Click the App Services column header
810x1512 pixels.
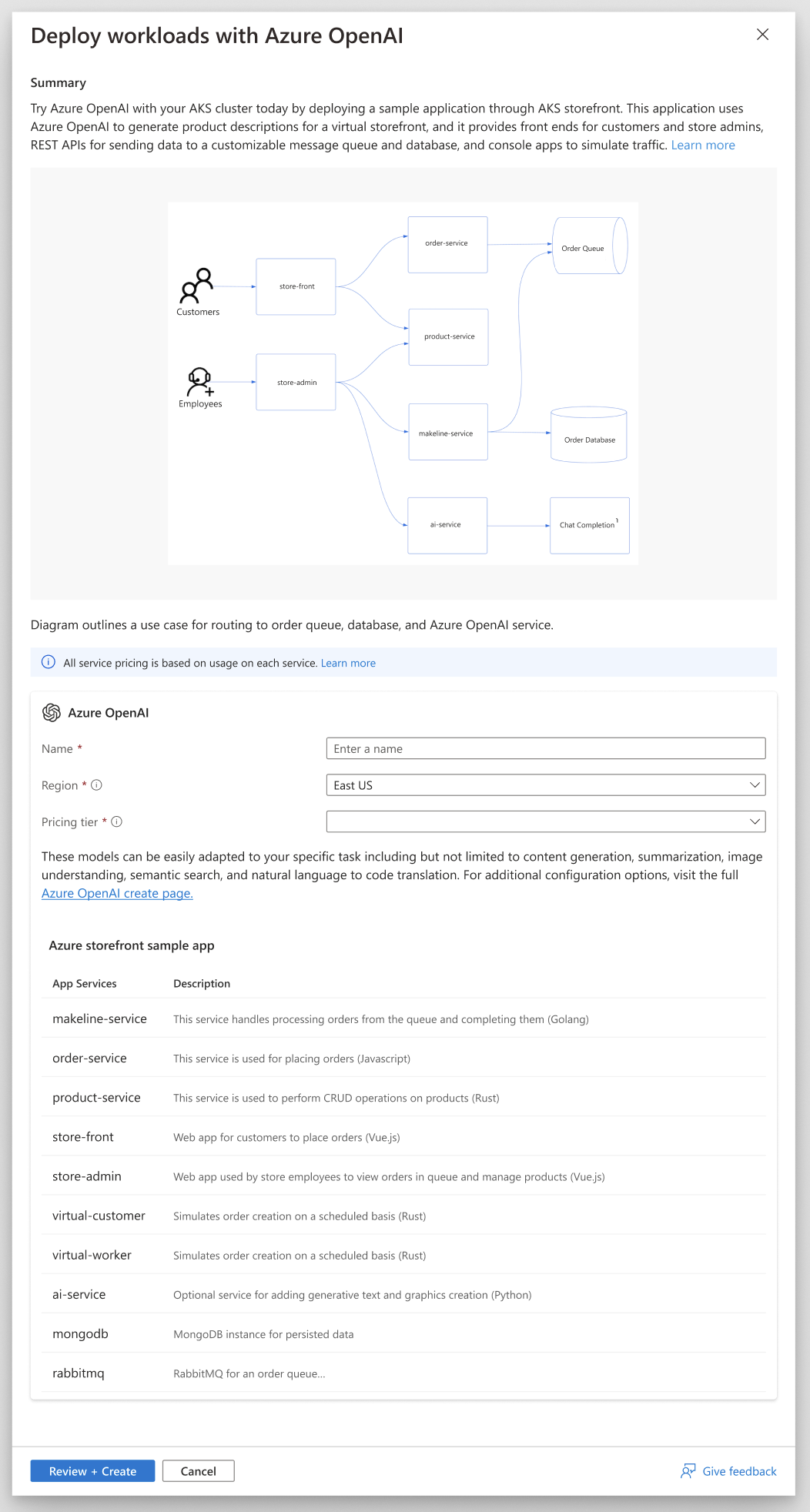click(x=85, y=984)
